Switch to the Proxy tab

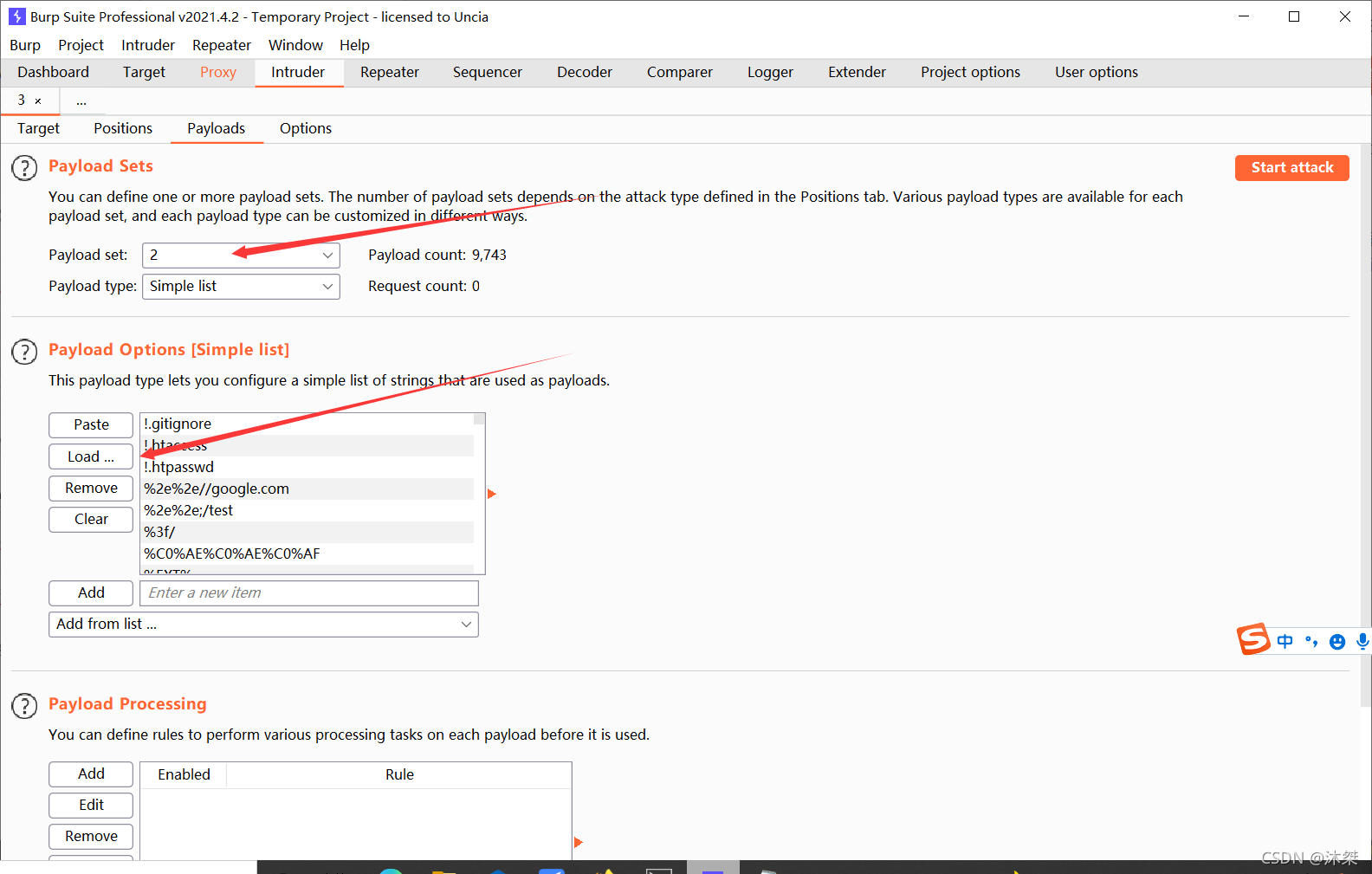click(x=218, y=73)
